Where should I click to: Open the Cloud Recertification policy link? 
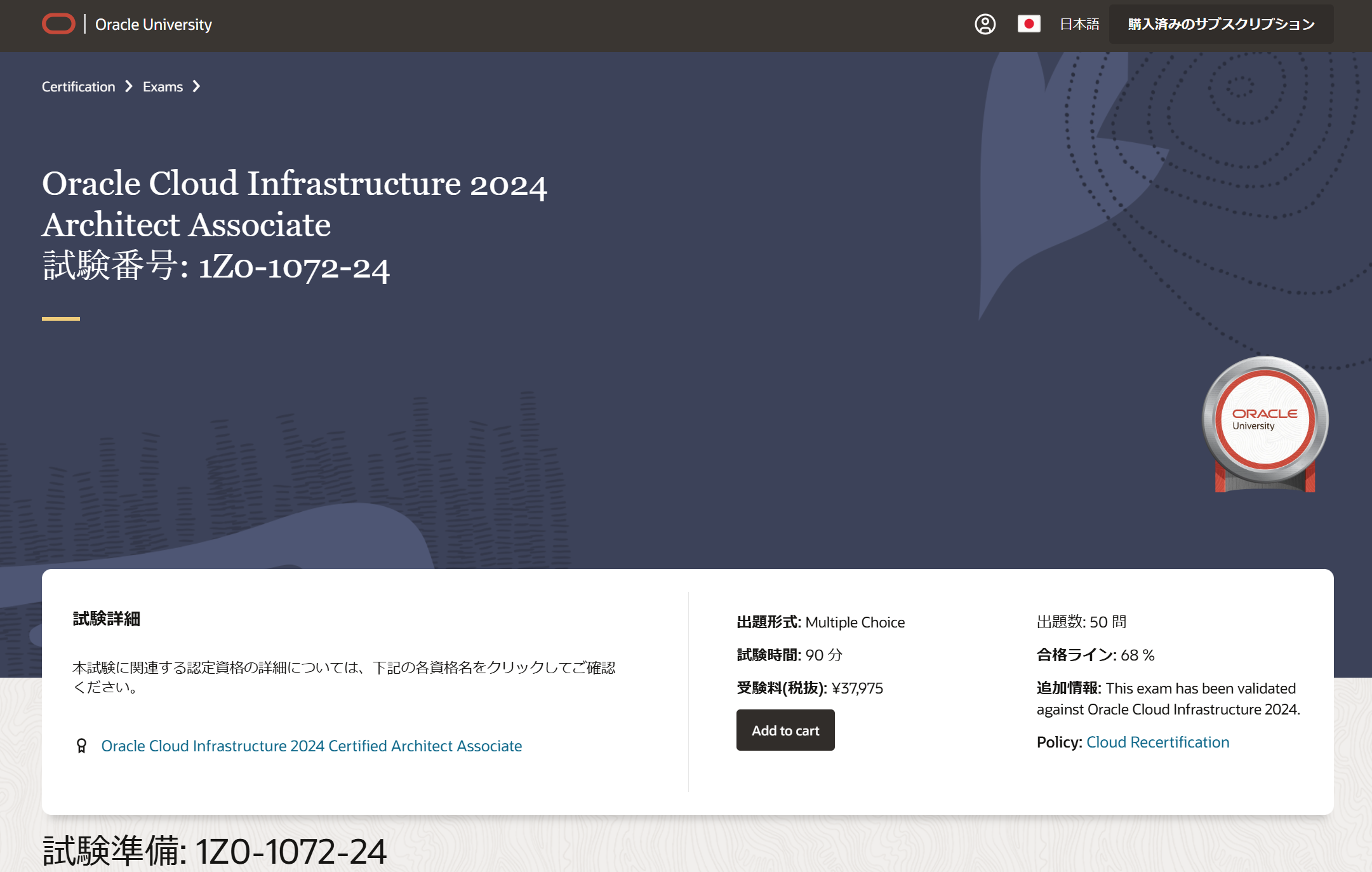coord(1157,742)
